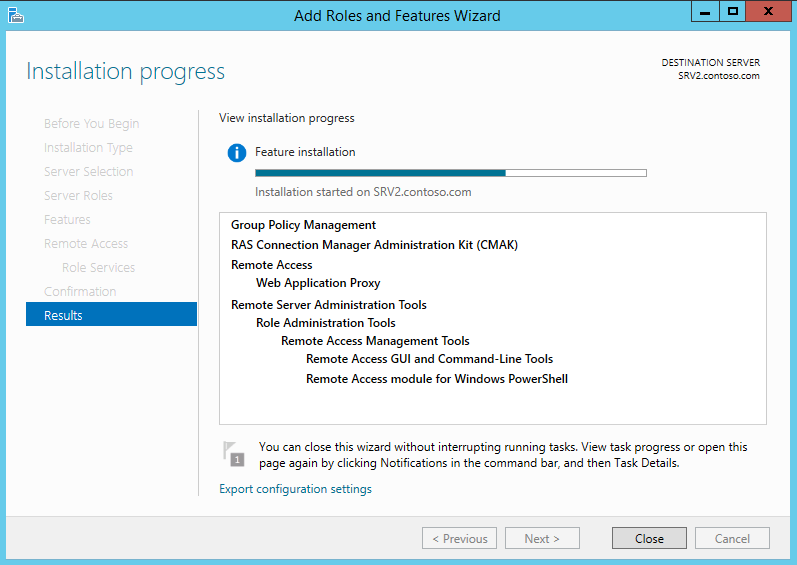Click the note about closing the wizard
The image size is (797, 565).
pos(503,455)
